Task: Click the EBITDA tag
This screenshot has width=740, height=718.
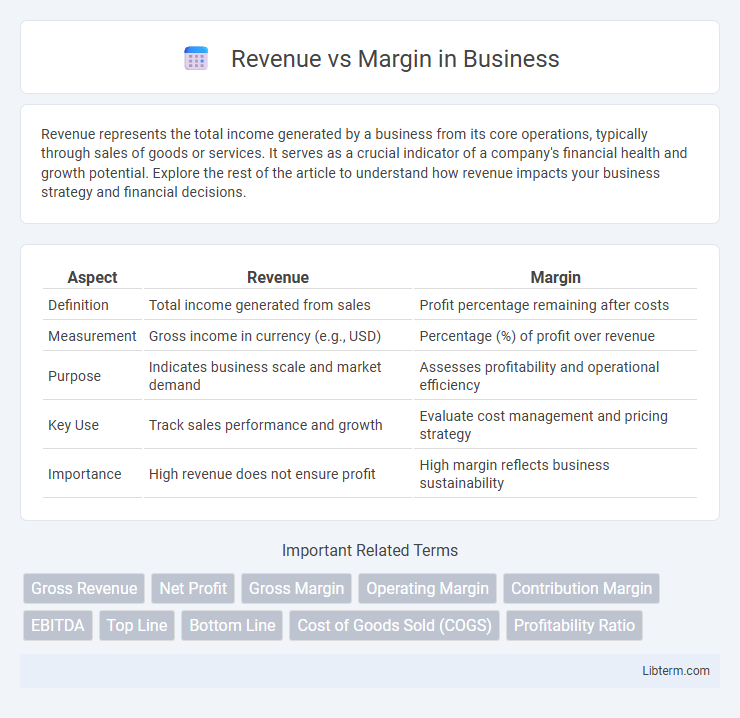Action: pos(58,625)
